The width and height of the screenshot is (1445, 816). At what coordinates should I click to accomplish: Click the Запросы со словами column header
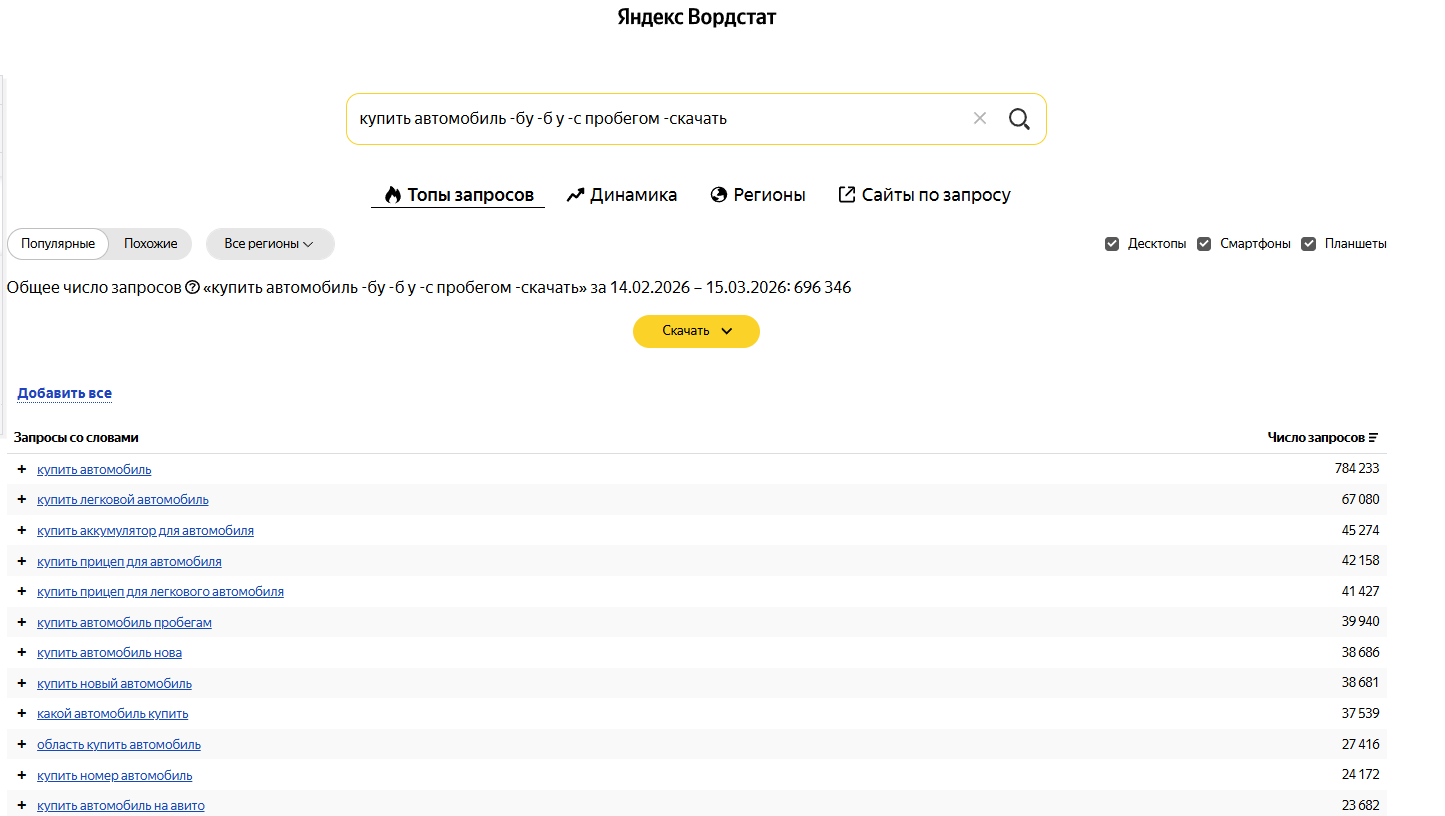coord(76,437)
